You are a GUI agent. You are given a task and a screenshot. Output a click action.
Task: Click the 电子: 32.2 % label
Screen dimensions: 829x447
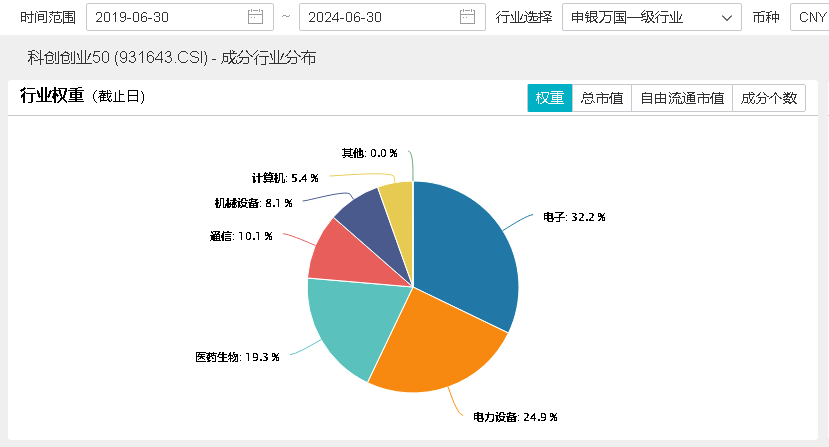(x=574, y=216)
